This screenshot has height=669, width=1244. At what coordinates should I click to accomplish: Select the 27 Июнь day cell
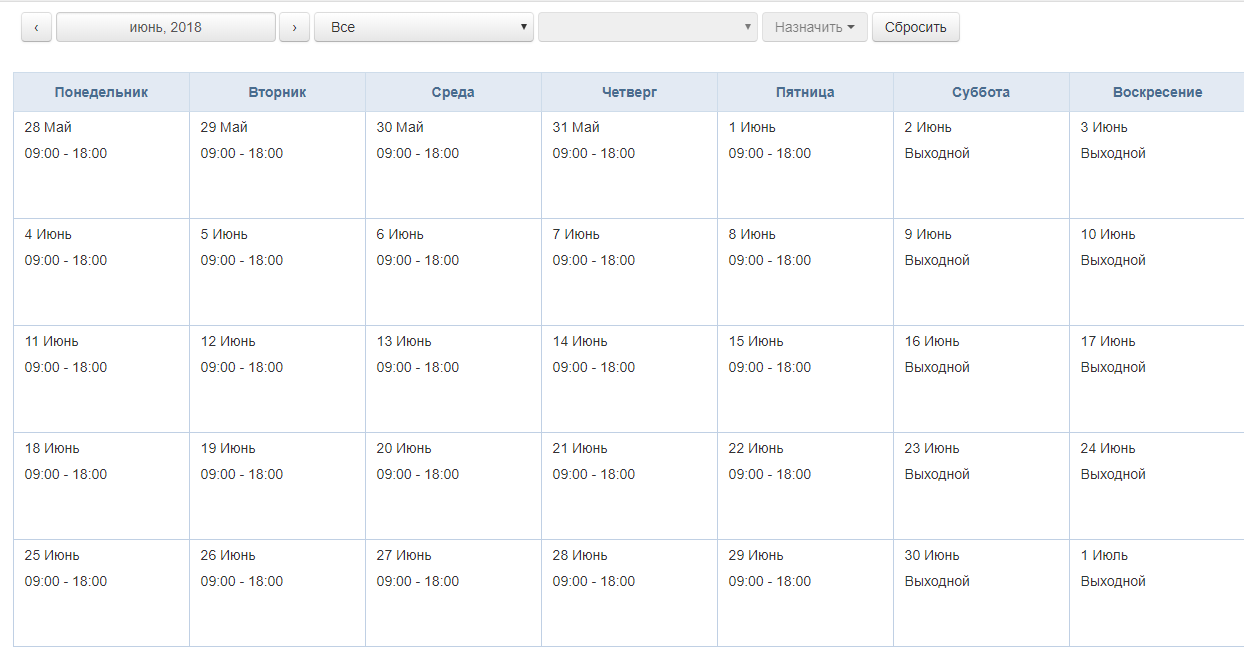tap(453, 592)
